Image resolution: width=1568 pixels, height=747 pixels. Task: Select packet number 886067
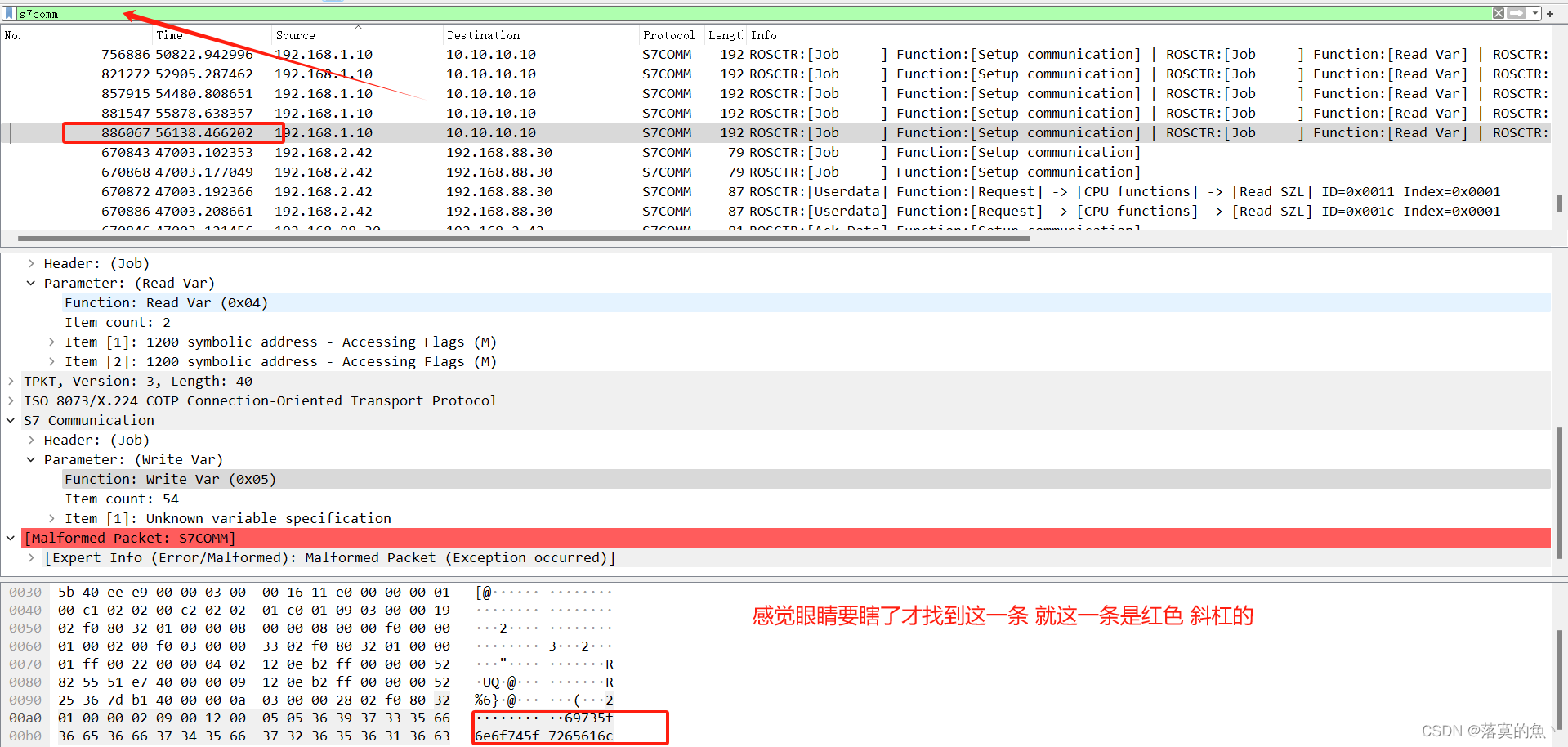(x=776, y=132)
